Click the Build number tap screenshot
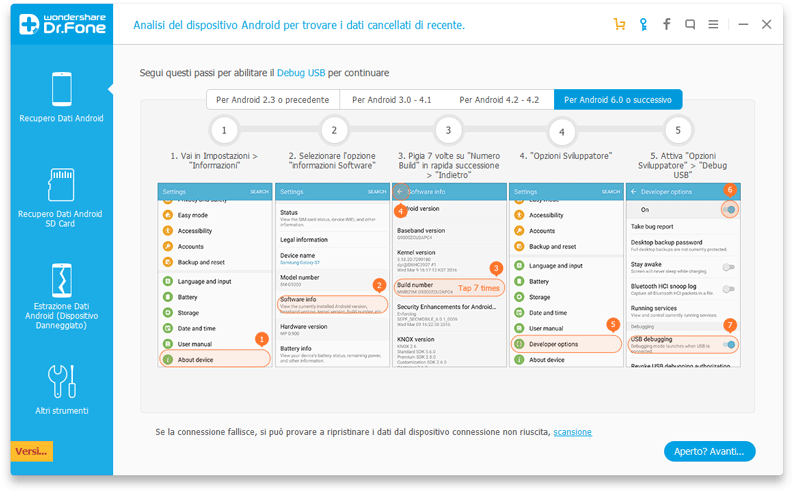The height and width of the screenshot is (492, 793). pyautogui.click(x=449, y=275)
